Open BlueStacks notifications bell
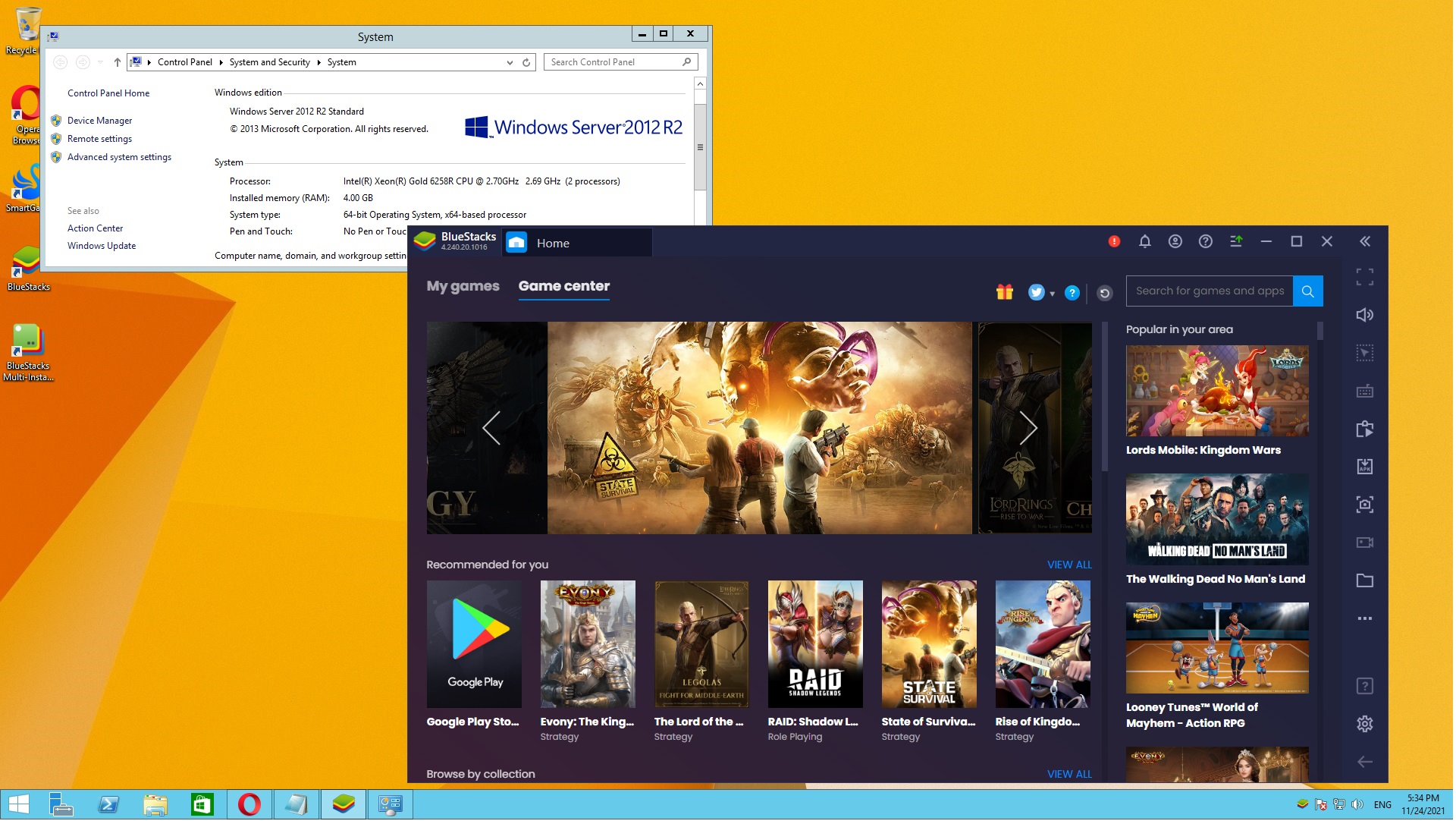Screen dimensions: 1456x821 [x=1145, y=241]
